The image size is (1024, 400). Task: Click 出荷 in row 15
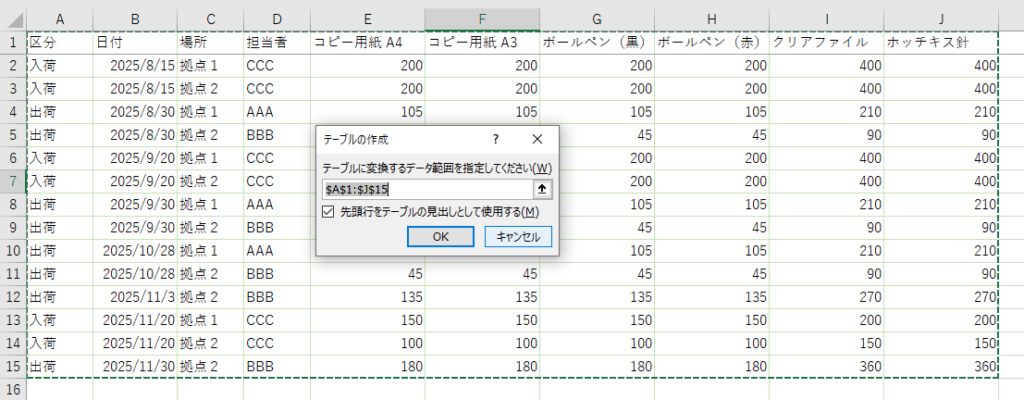[x=59, y=366]
